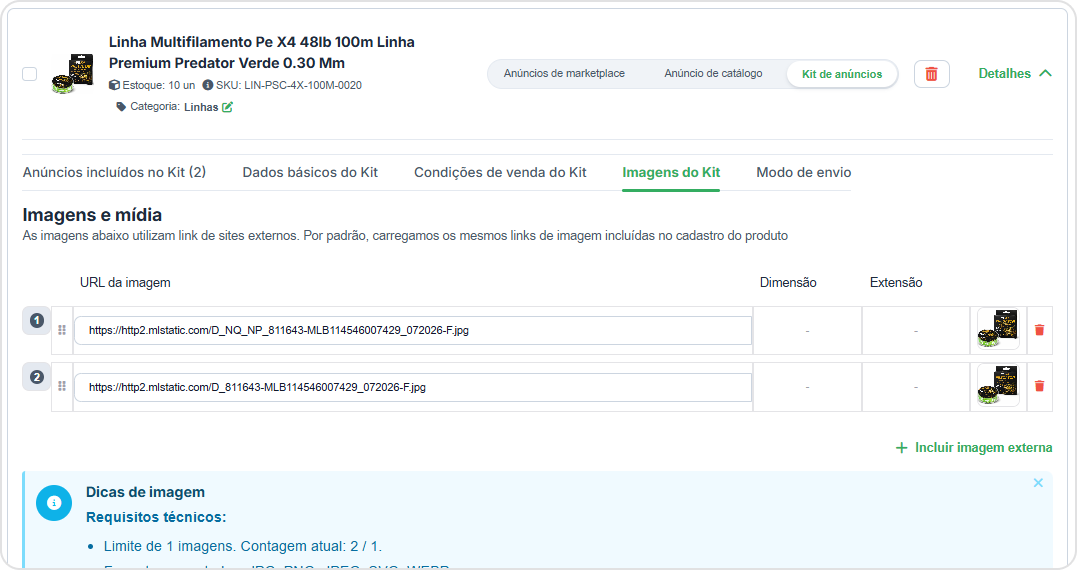1077x570 pixels.
Task: Click the number 2 row badge
Action: coord(37,377)
